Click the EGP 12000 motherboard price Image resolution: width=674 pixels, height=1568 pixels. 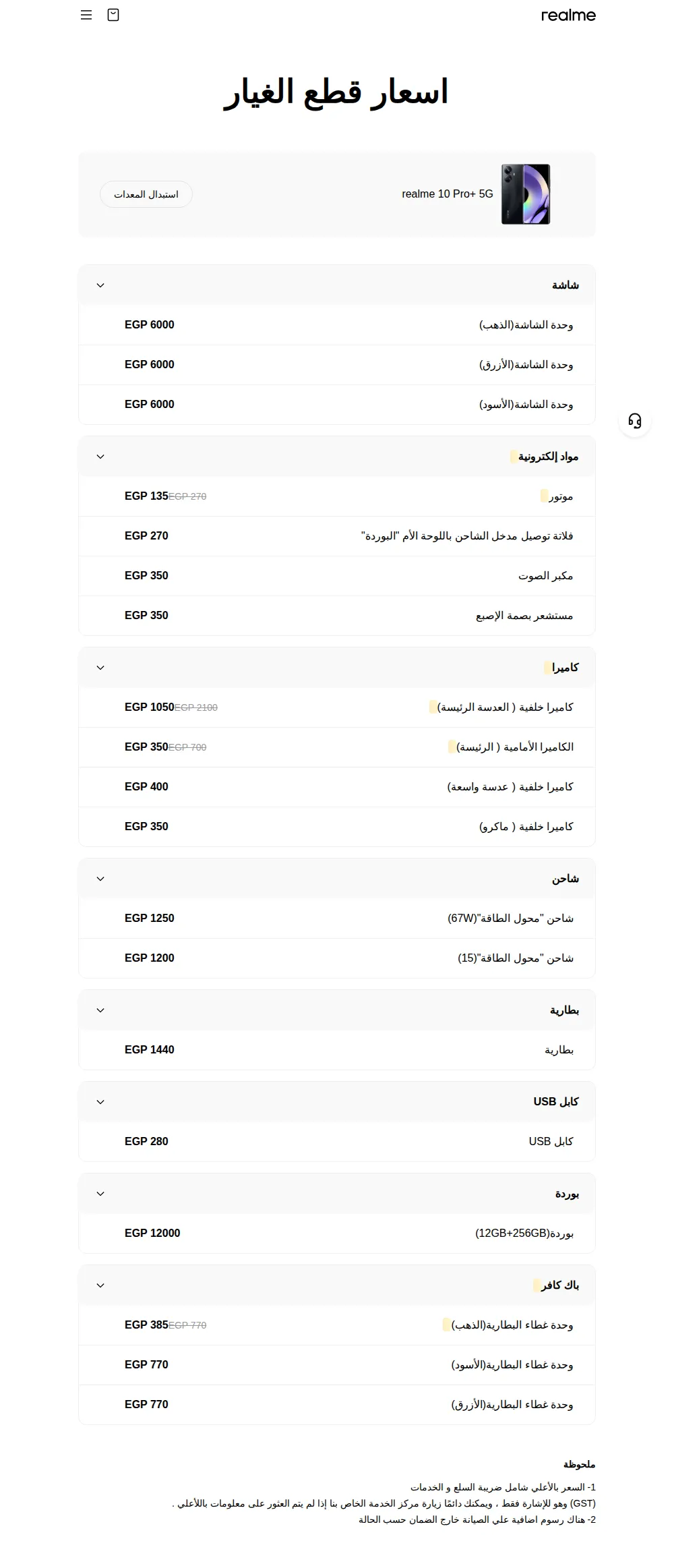[x=152, y=1233]
